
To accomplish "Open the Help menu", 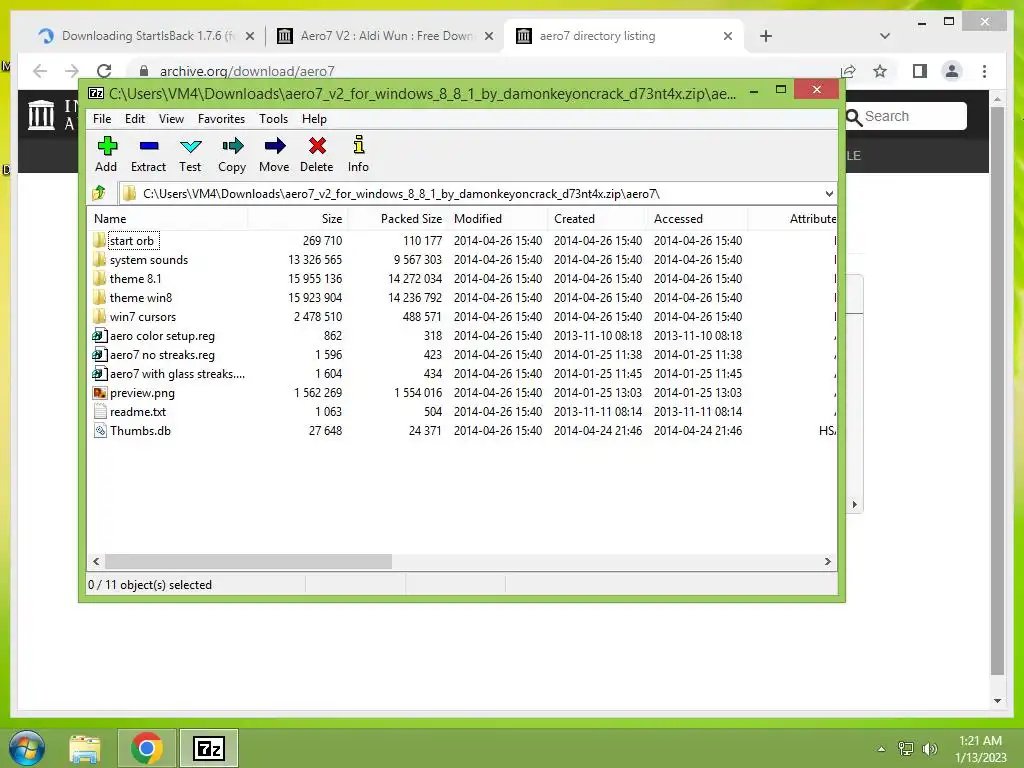I will (x=314, y=119).
